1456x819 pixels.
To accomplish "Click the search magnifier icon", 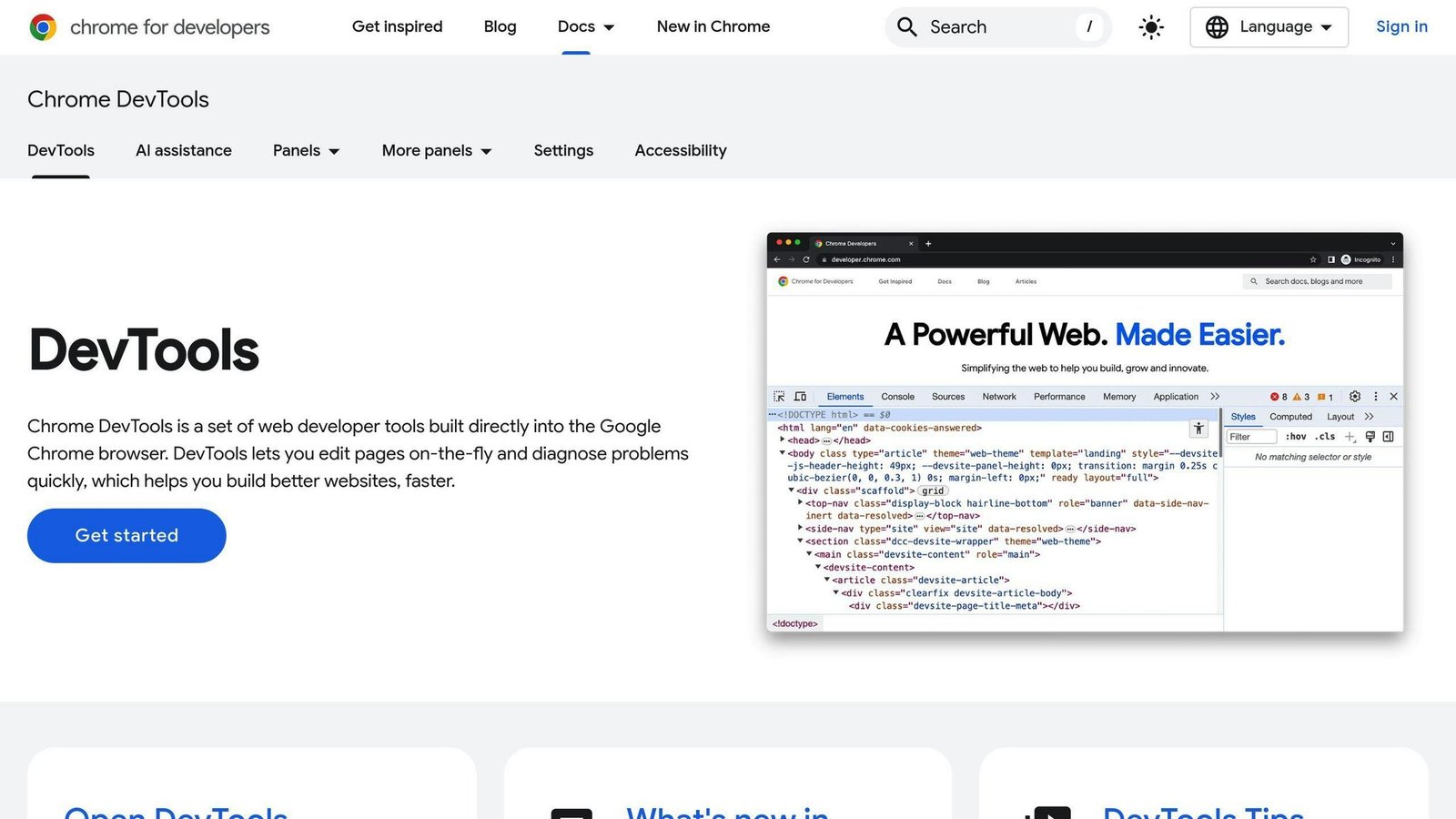I will click(907, 27).
